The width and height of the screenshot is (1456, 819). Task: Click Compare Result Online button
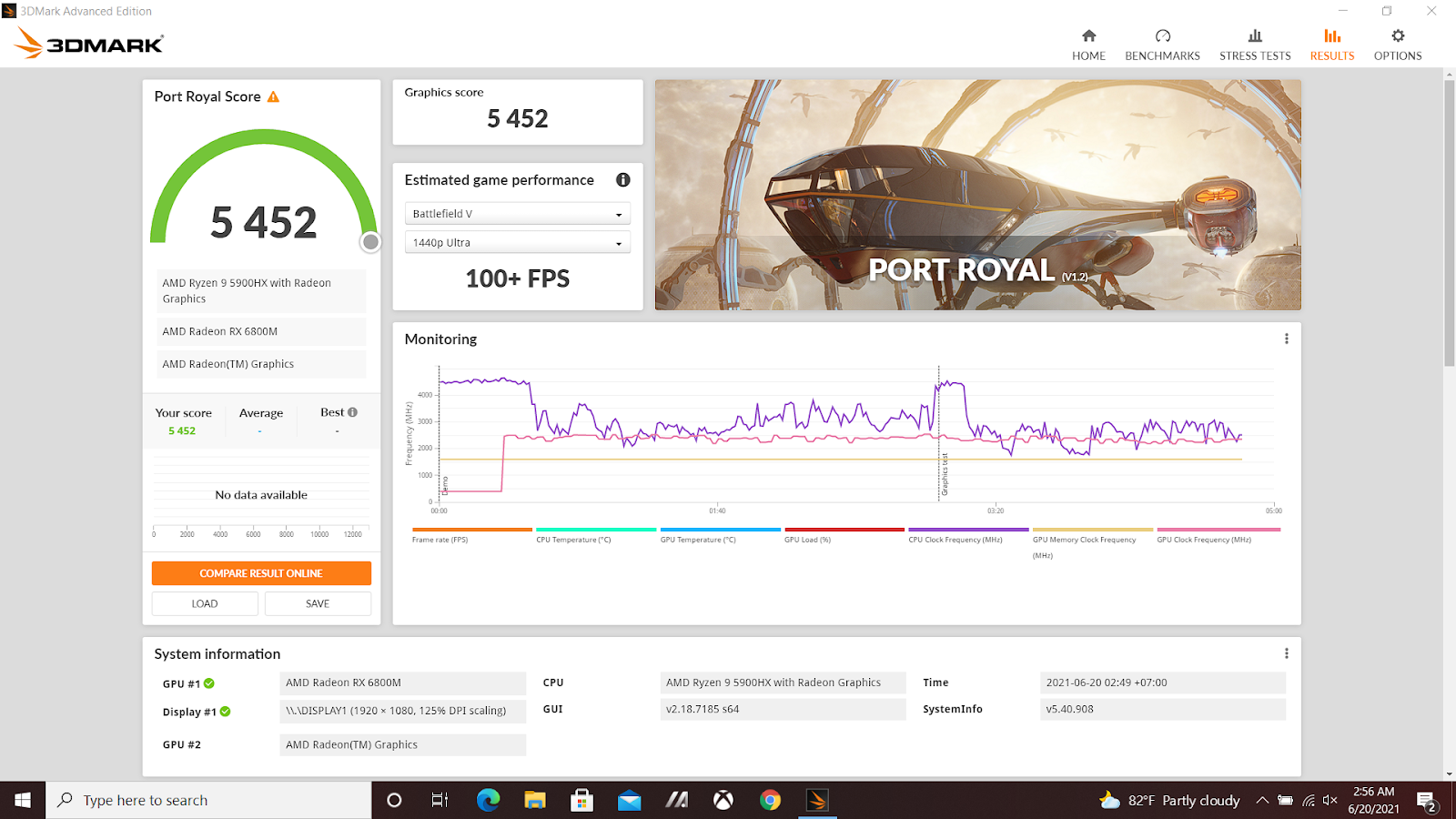pos(261,573)
